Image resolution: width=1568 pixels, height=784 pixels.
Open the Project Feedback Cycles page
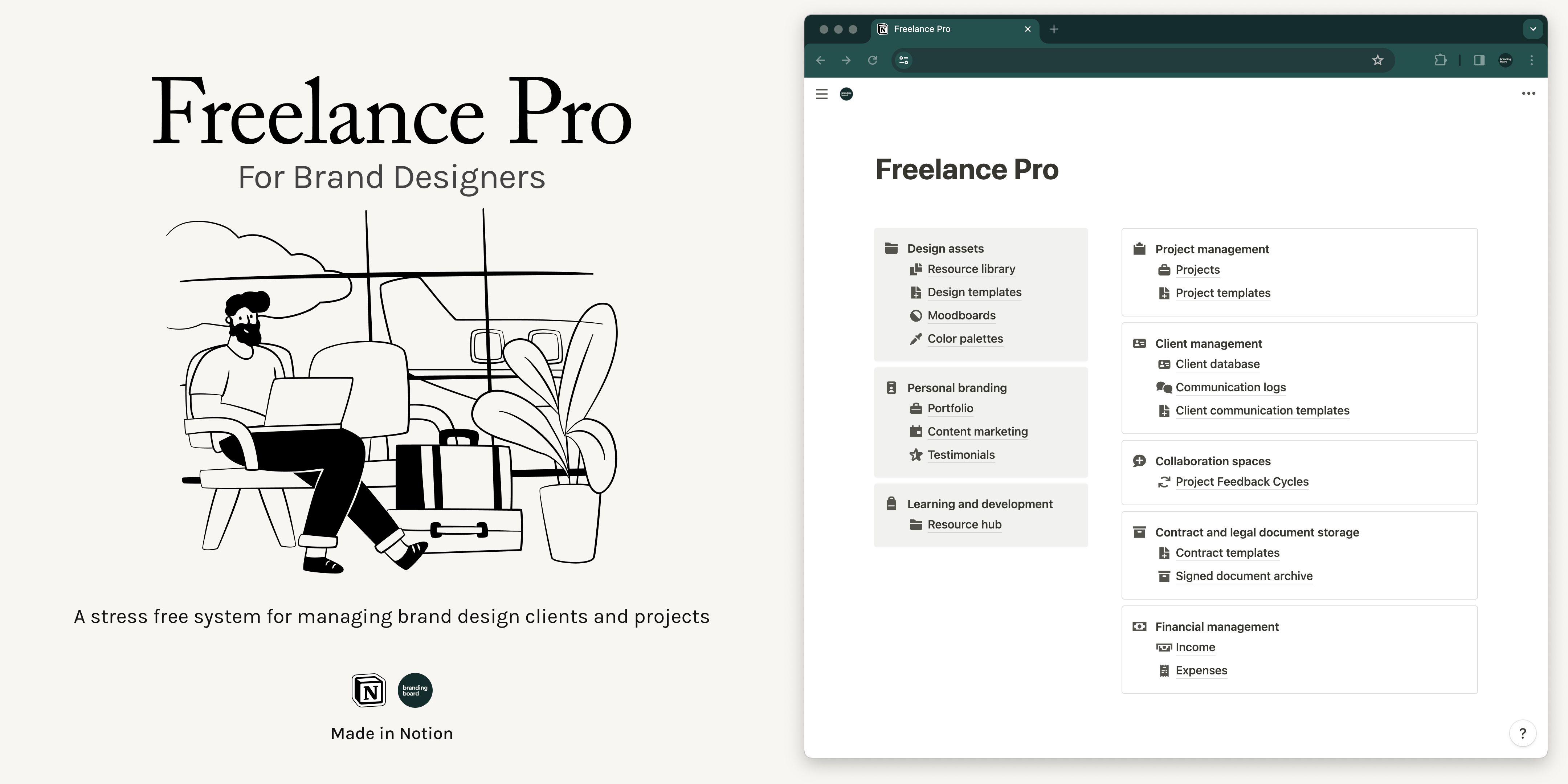pyautogui.click(x=1242, y=482)
